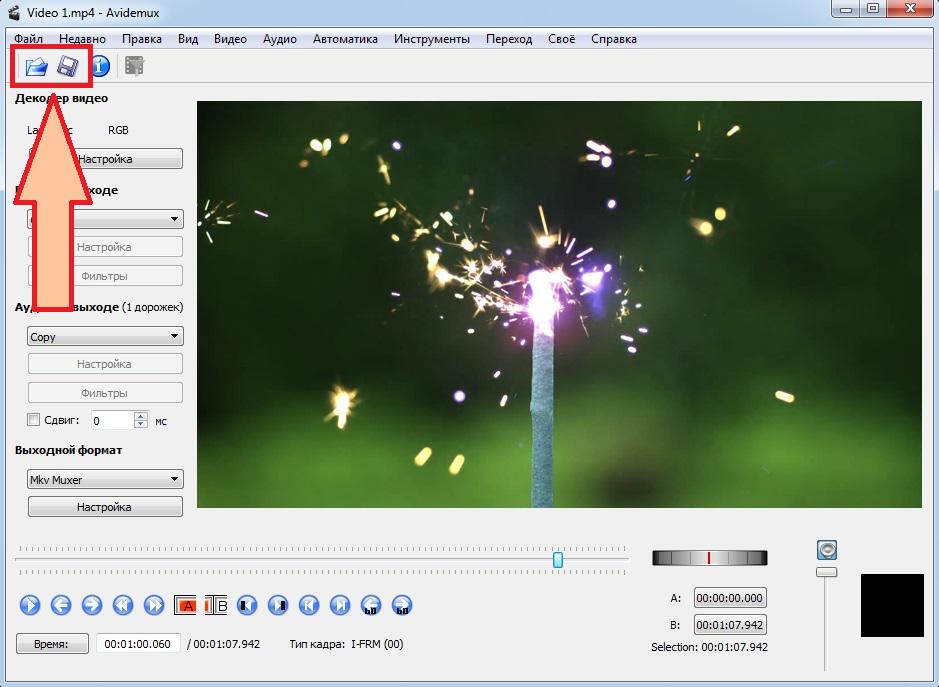The width and height of the screenshot is (939, 687).
Task: Enable the Сдвиг audio shift checkbox
Action: point(34,421)
